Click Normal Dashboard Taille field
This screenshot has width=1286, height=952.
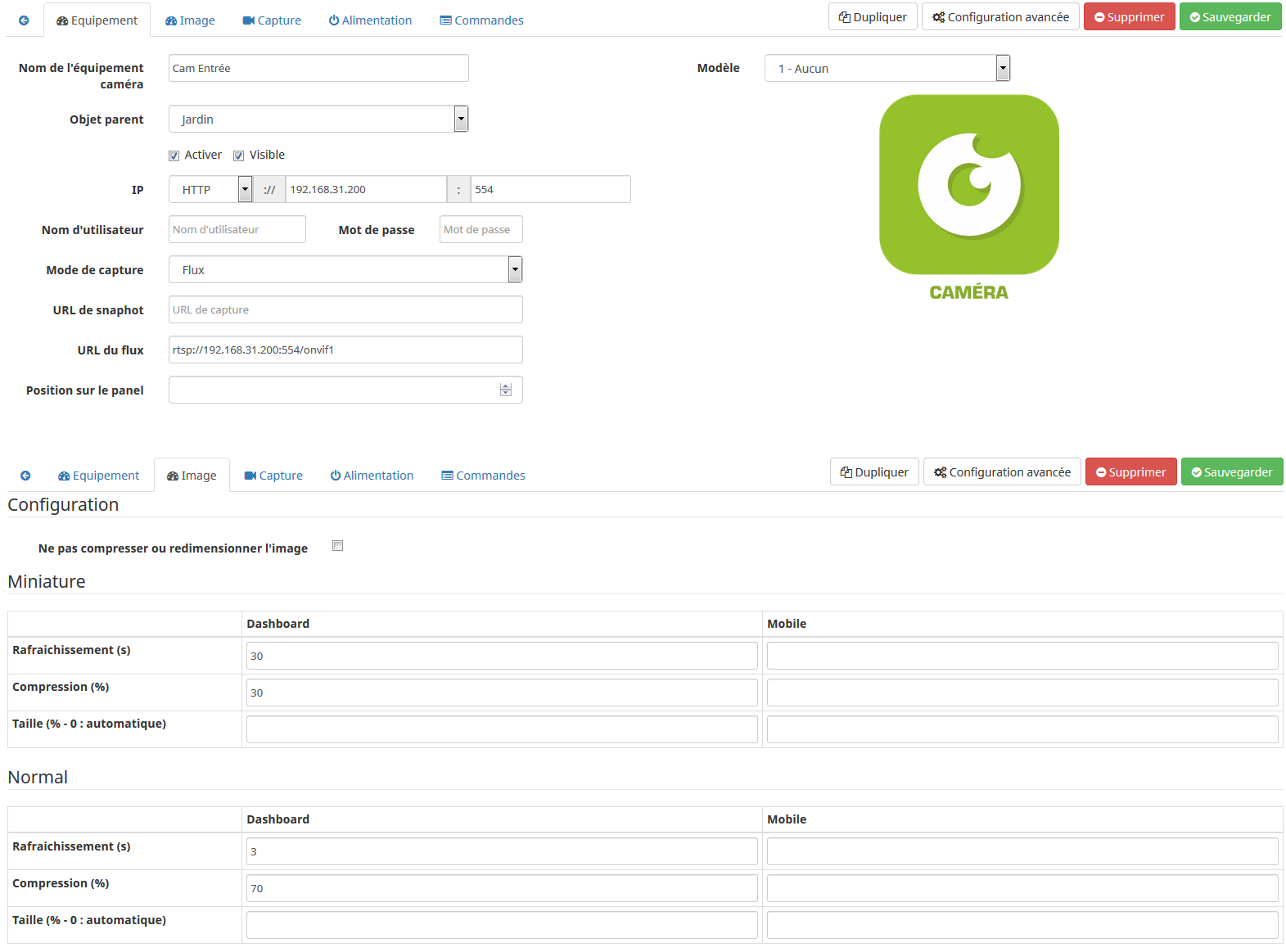click(502, 925)
